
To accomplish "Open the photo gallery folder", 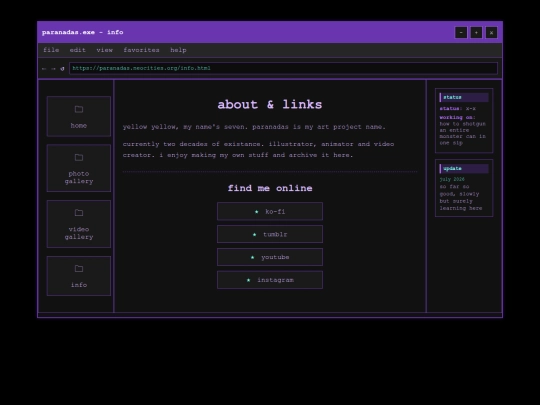I will pyautogui.click(x=79, y=168).
